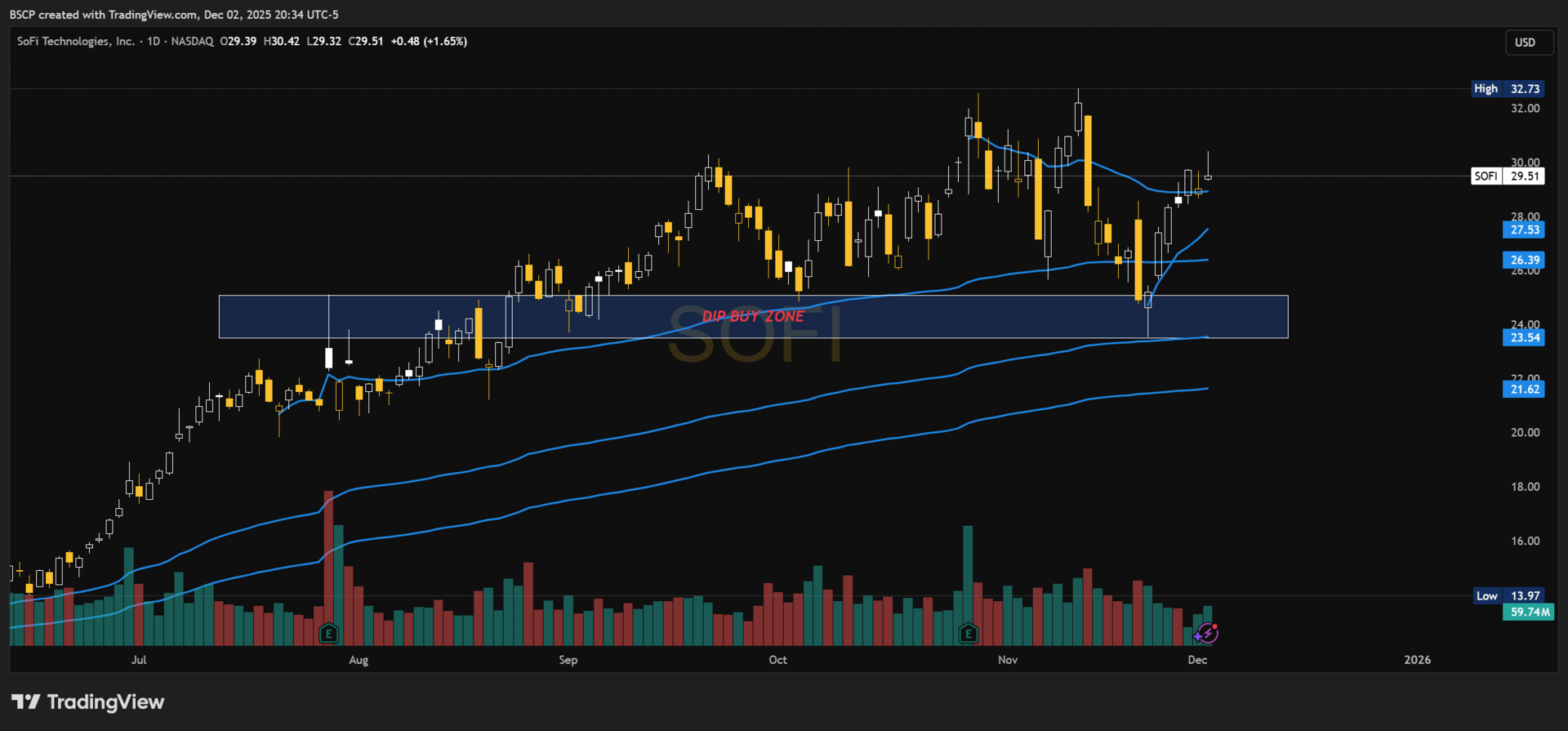
Task: Click the earnings E marker near Nov
Action: pyautogui.click(x=968, y=633)
